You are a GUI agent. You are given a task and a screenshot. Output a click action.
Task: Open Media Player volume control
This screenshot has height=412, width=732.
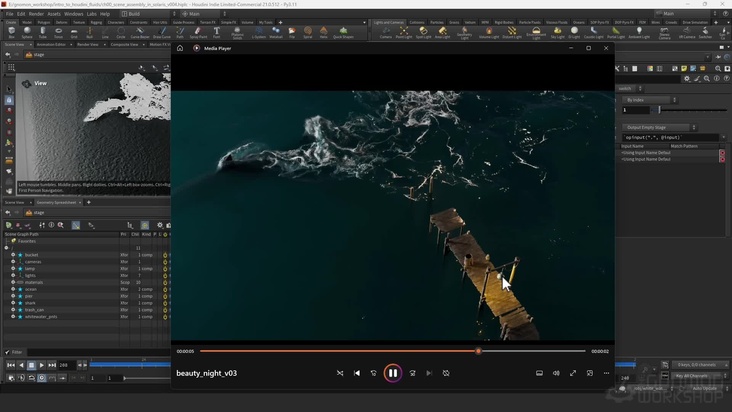click(x=556, y=373)
